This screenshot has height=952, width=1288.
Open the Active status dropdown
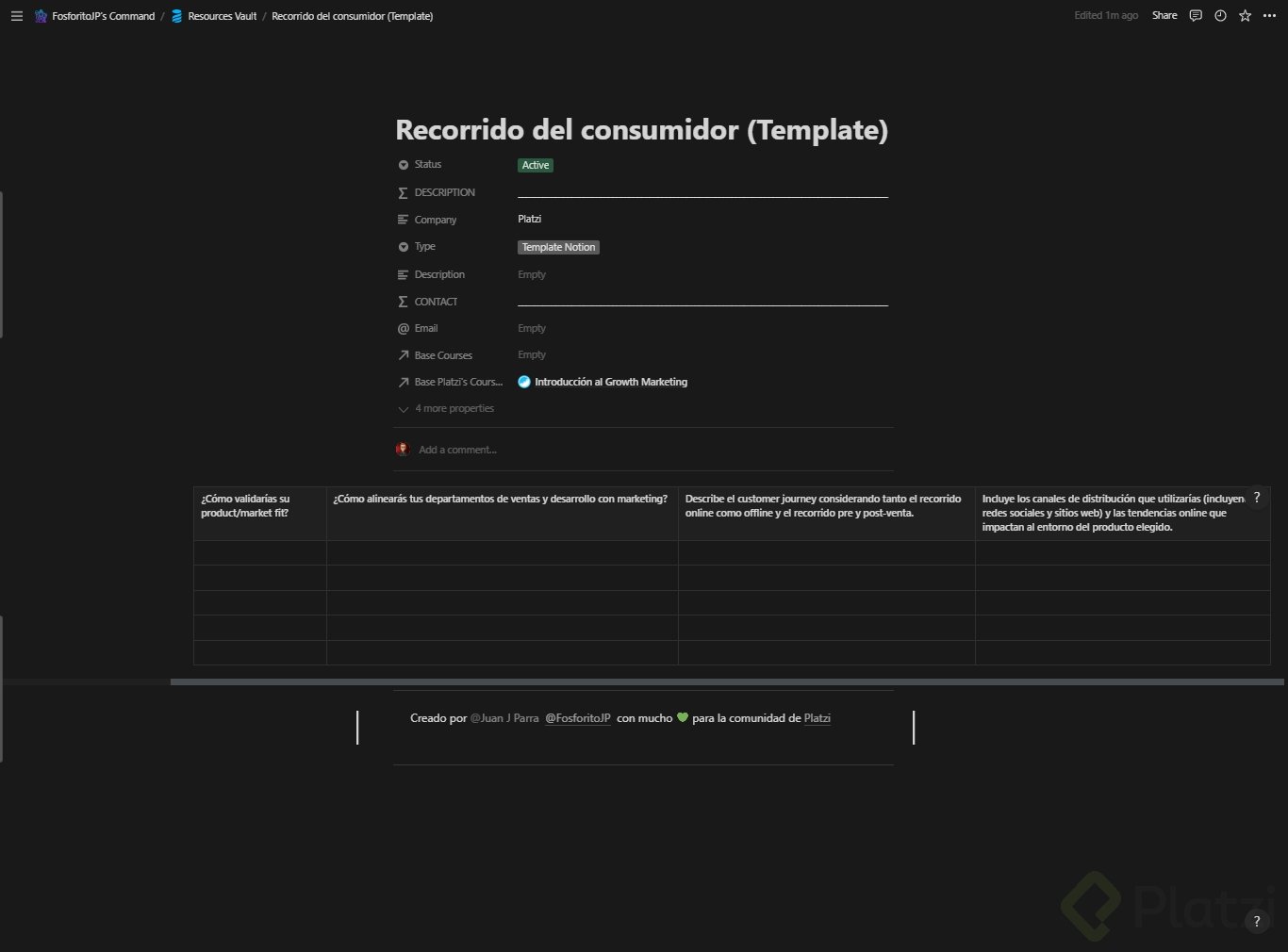(x=536, y=165)
